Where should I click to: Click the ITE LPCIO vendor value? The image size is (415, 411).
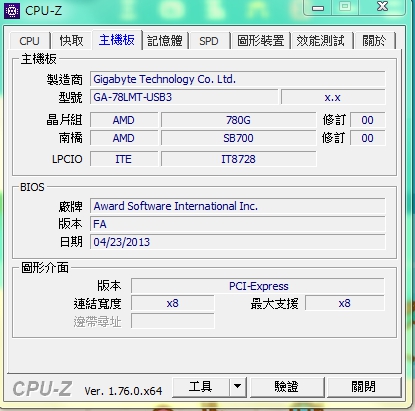click(x=124, y=159)
